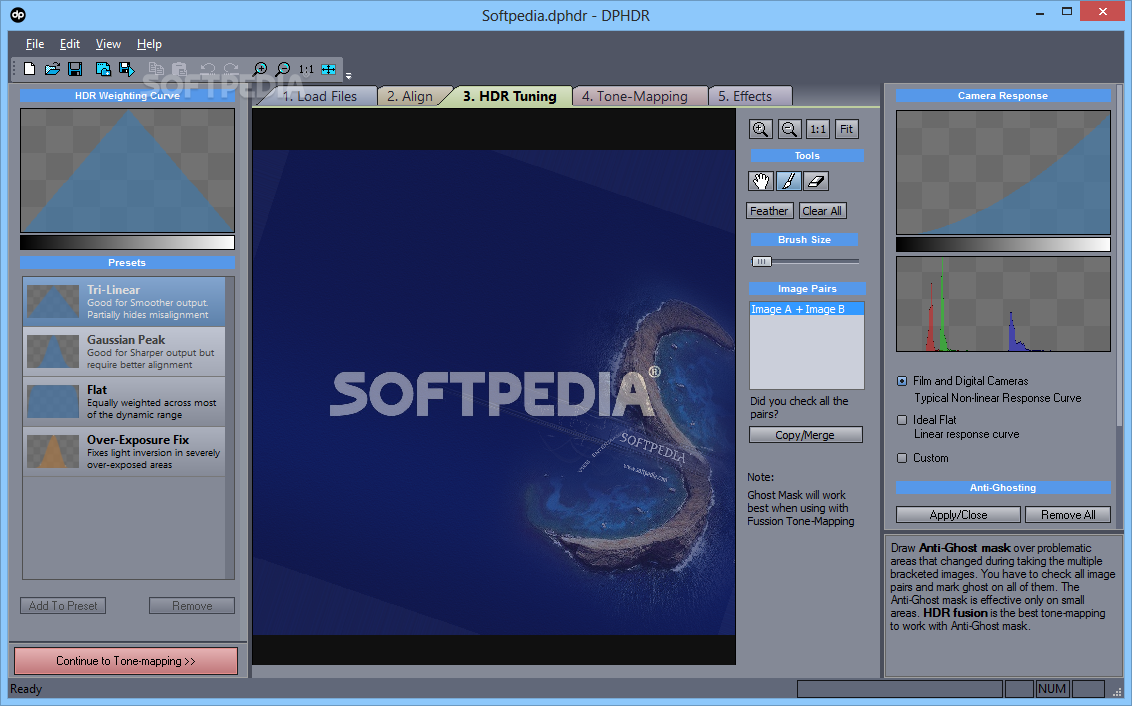
Task: Set 1:1 zoom from the top toolbar
Action: click(307, 69)
